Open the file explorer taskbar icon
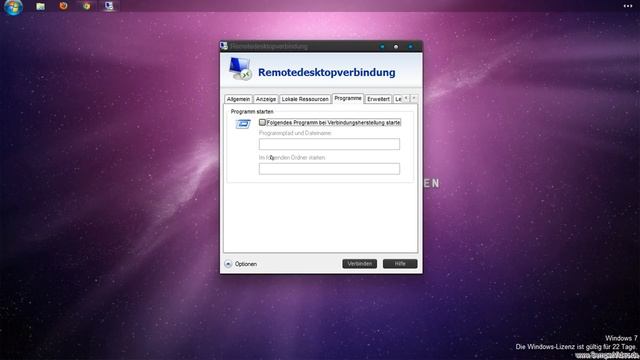 (x=40, y=6)
